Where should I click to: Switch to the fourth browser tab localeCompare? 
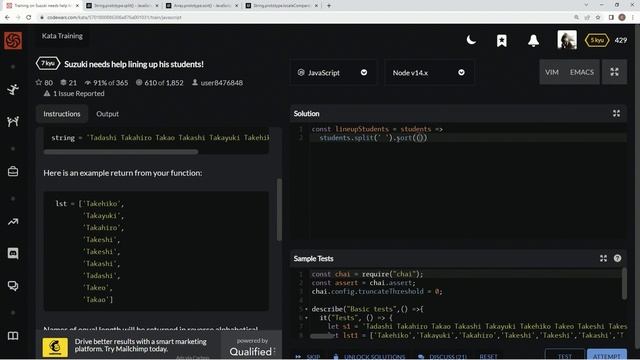[281, 6]
